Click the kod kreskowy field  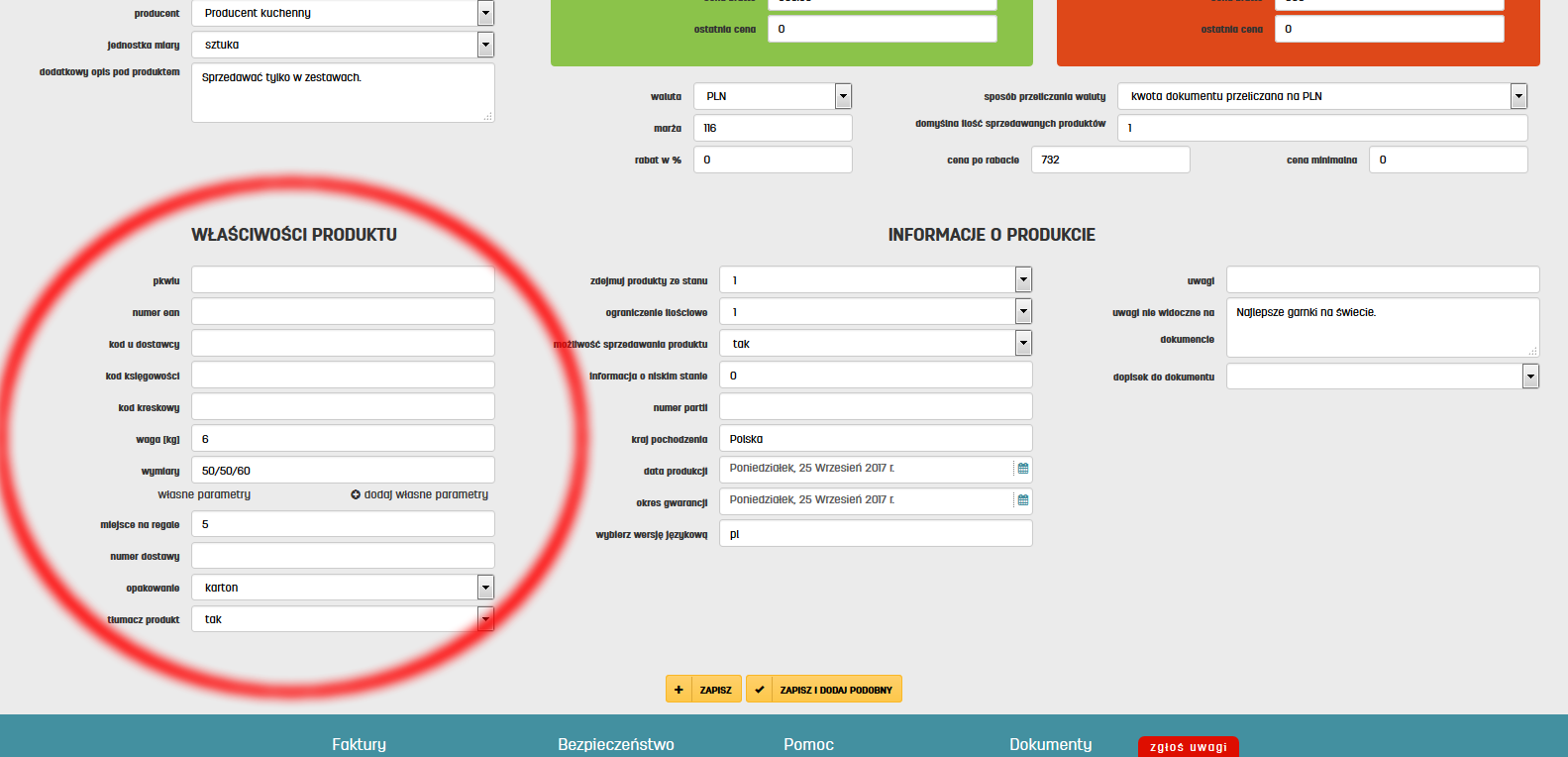tap(343, 406)
